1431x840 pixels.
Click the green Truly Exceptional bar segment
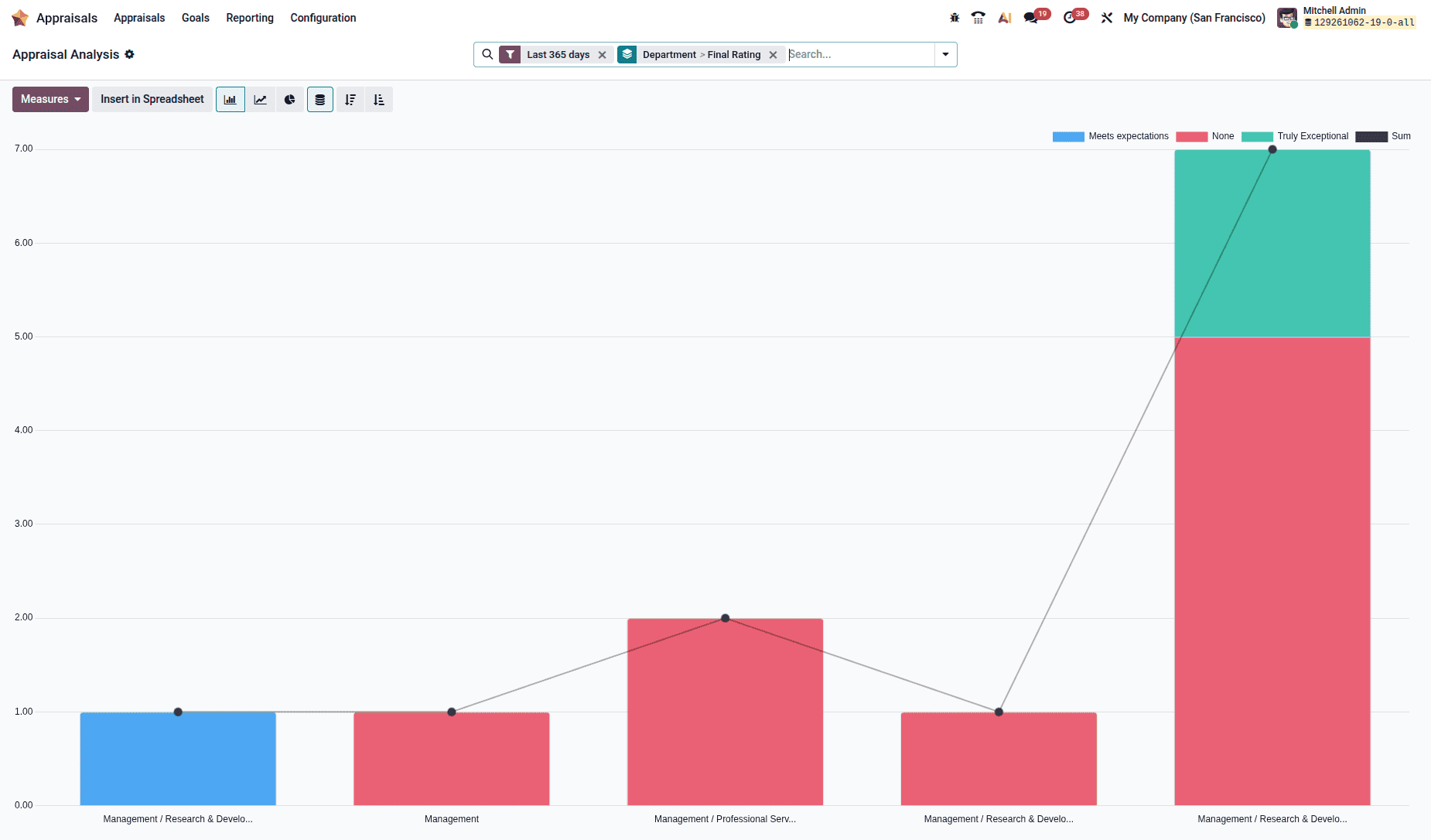pyautogui.click(x=1272, y=244)
